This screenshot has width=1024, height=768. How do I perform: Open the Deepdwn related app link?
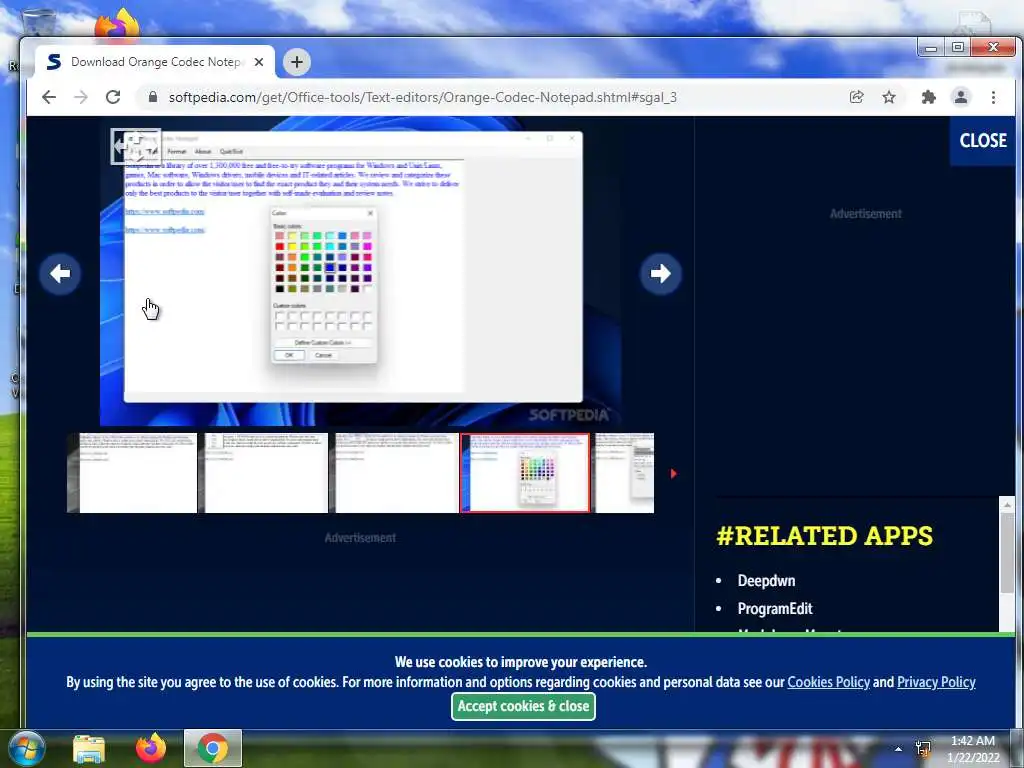pyautogui.click(x=766, y=581)
